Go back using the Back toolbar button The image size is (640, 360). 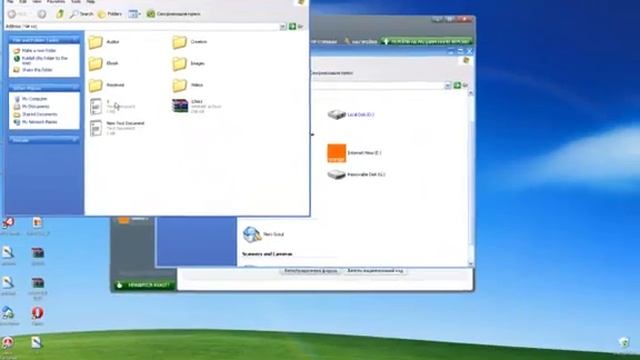(x=18, y=14)
